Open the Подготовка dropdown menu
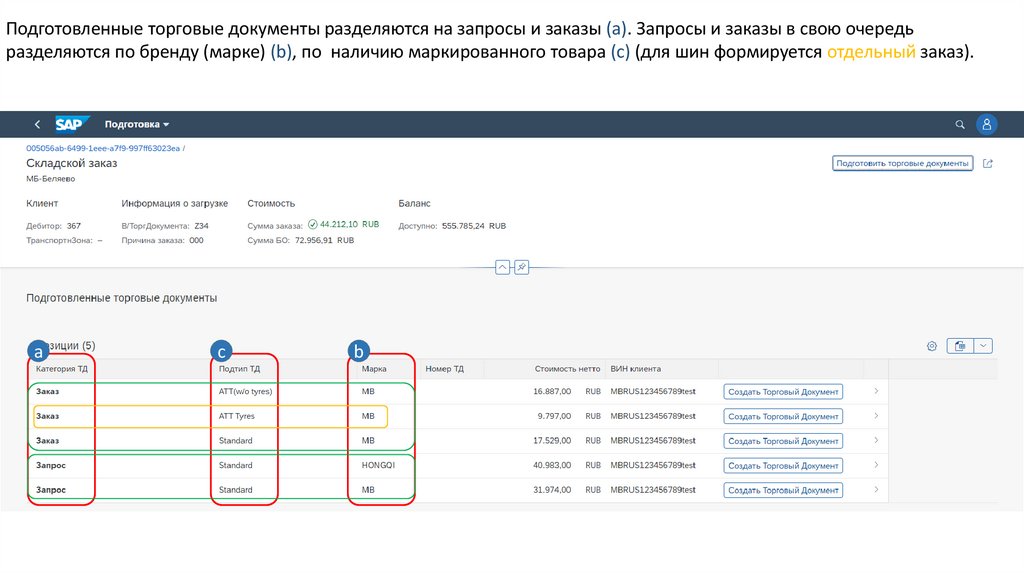 tap(136, 124)
